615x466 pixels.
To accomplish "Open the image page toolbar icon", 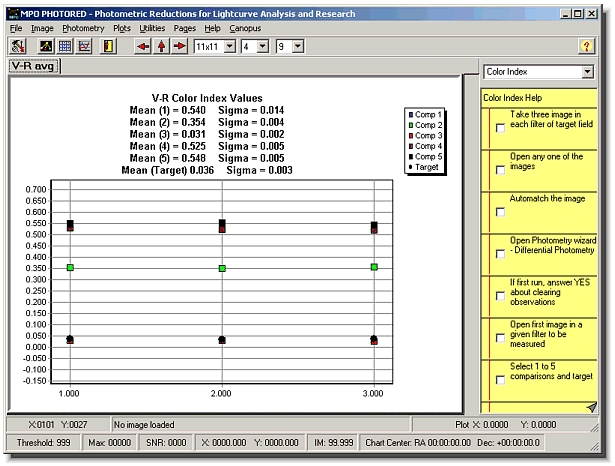I will click(x=46, y=46).
